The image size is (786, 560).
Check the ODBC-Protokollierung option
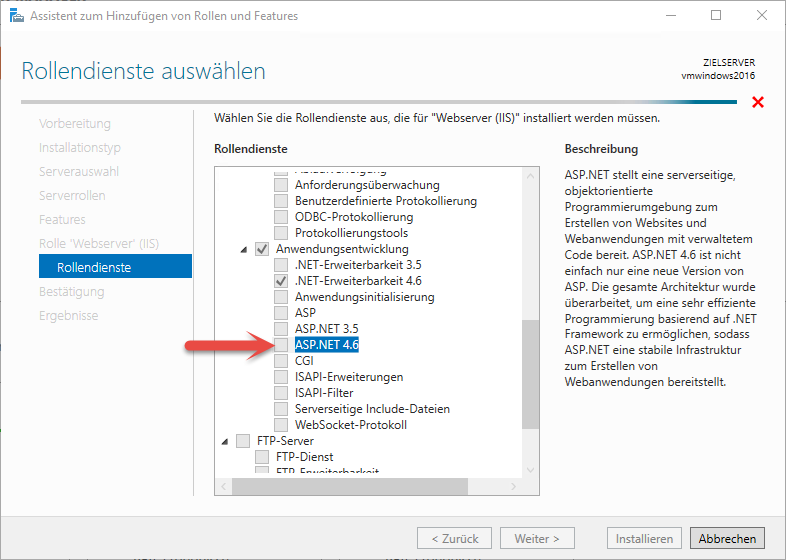[281, 217]
